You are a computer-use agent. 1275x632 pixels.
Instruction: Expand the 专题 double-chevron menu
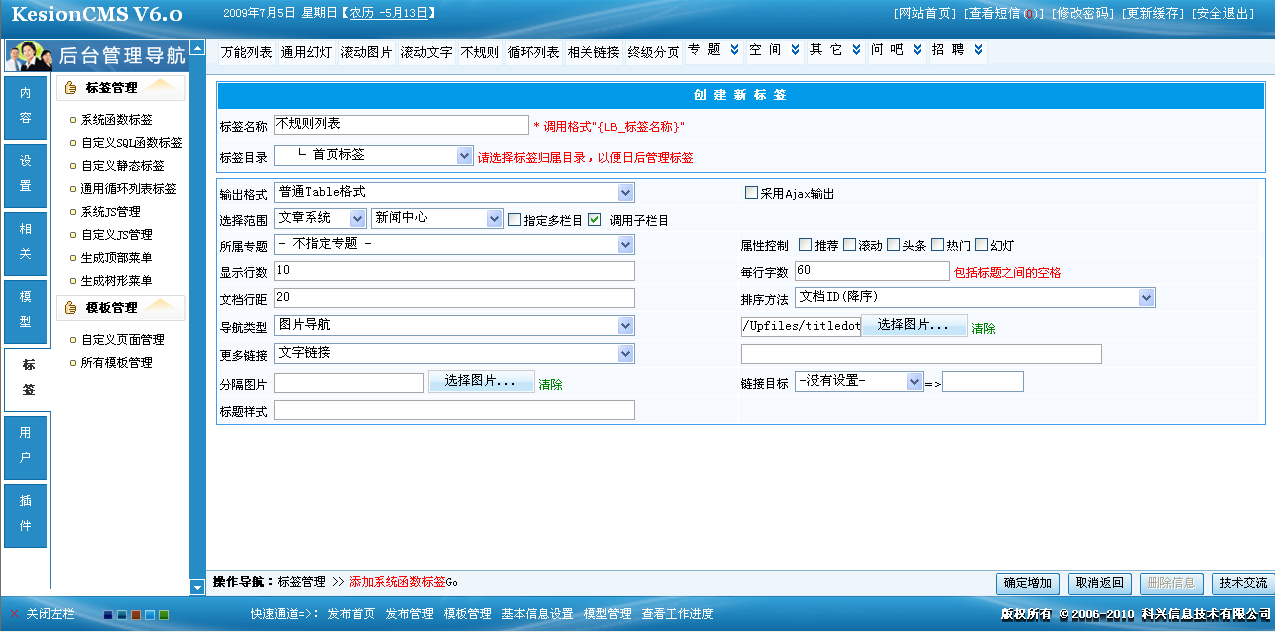734,51
